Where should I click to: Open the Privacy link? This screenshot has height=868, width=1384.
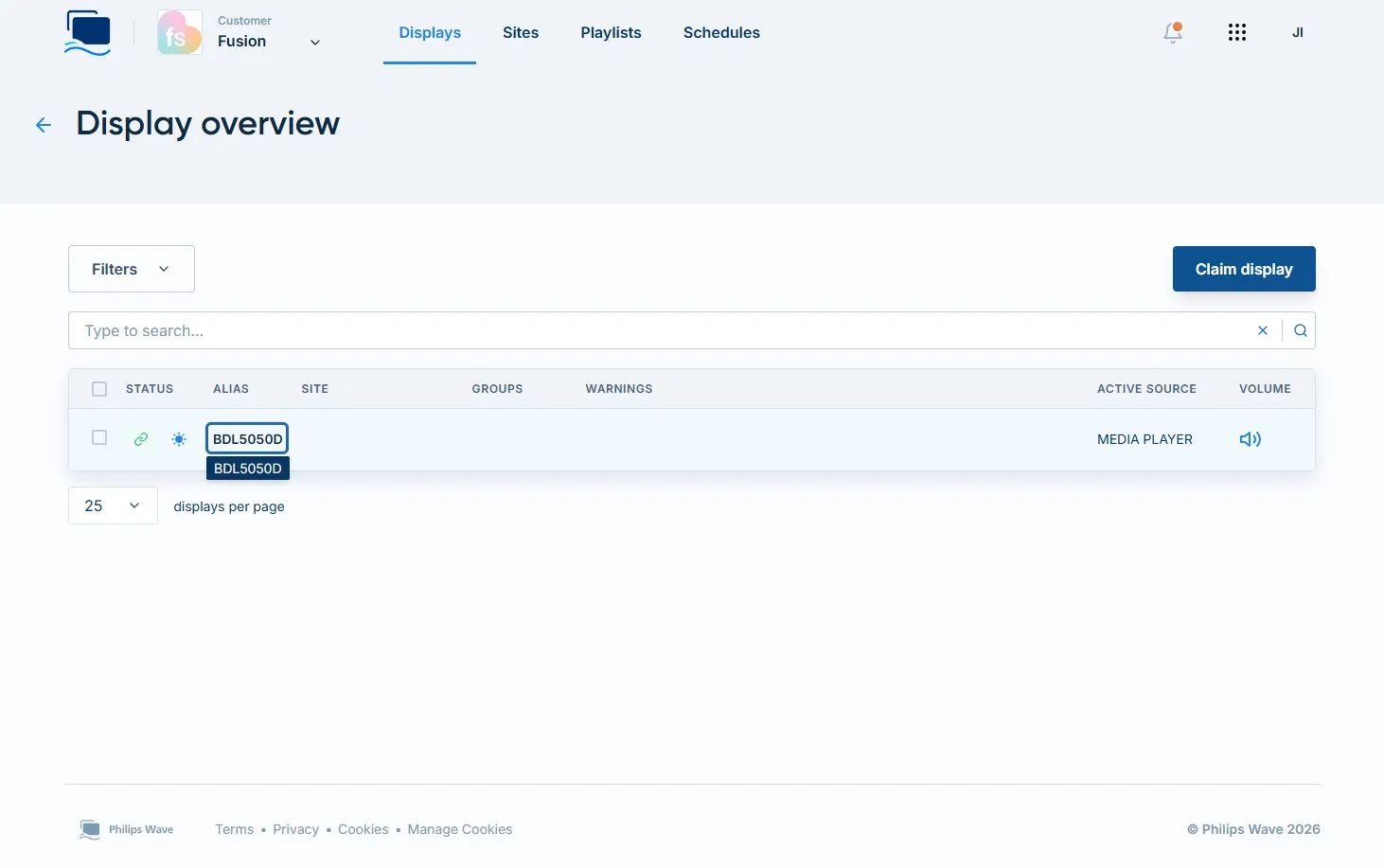click(x=295, y=829)
